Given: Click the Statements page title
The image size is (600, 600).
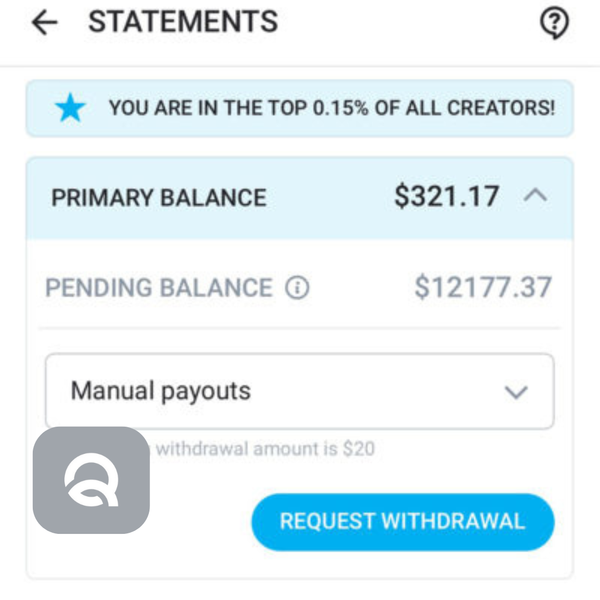Looking at the screenshot, I should [183, 22].
